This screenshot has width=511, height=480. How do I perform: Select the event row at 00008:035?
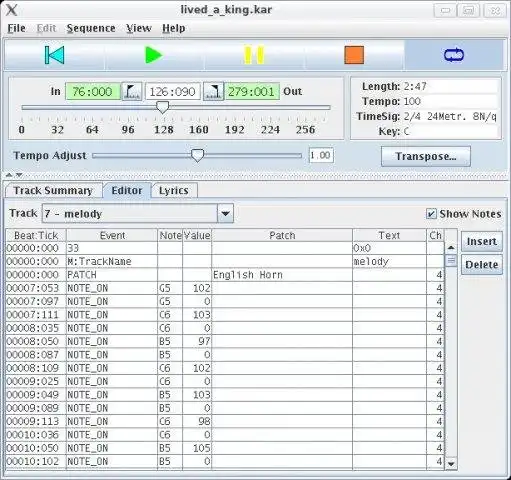pyautogui.click(x=225, y=328)
